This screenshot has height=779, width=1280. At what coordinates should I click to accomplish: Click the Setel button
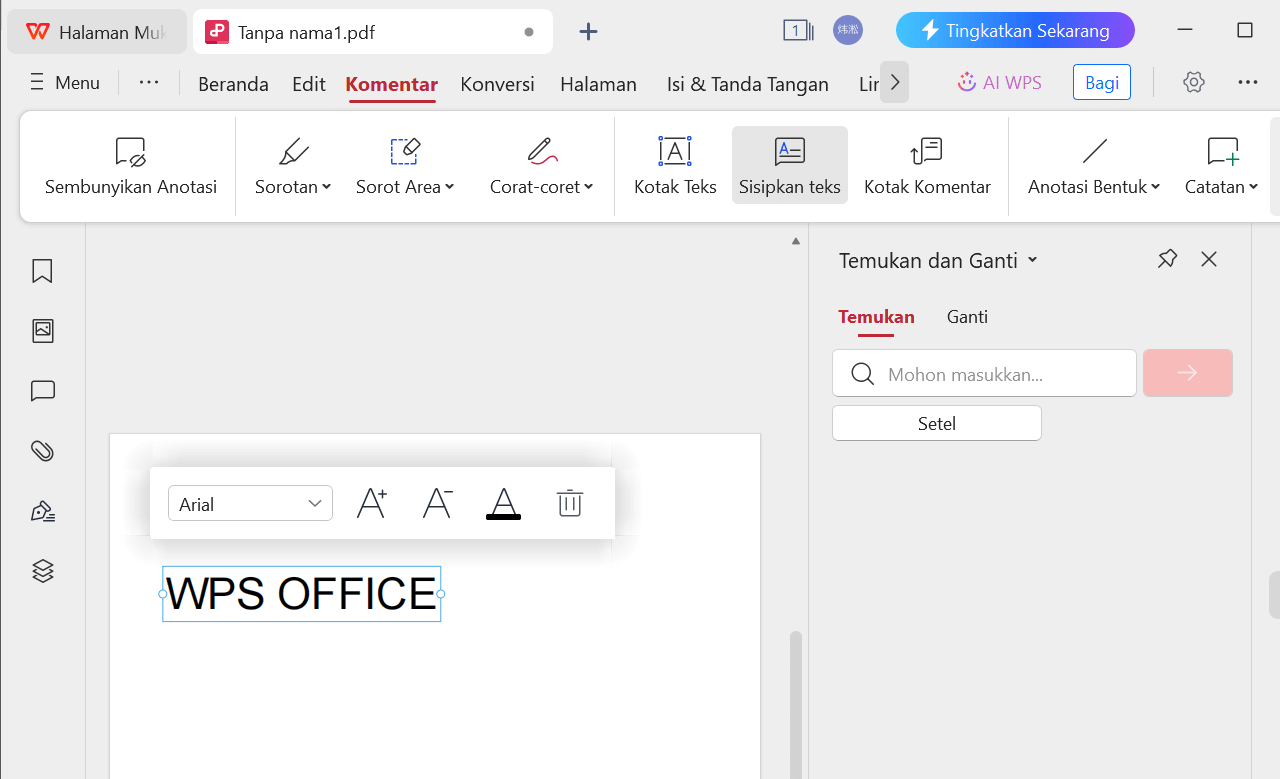(x=936, y=422)
